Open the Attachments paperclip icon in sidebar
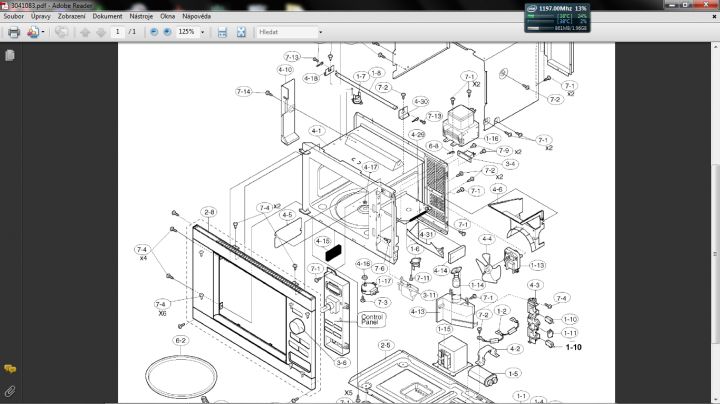 tap(10, 391)
